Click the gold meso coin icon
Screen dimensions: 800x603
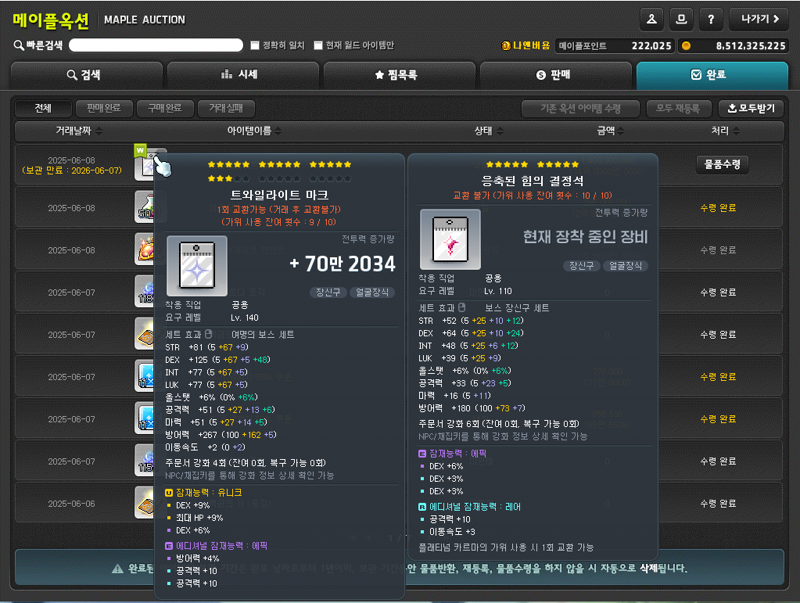[686, 46]
